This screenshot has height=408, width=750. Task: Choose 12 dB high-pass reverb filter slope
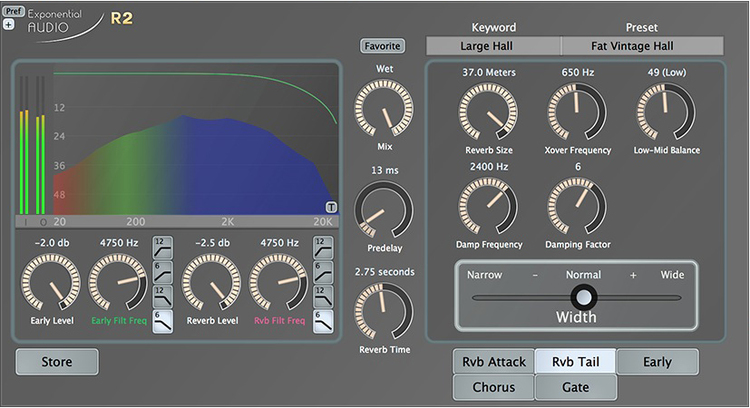coord(322,247)
